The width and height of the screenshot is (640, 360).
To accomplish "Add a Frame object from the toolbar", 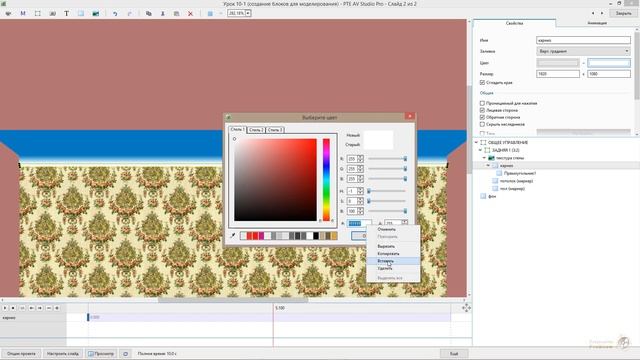I will coord(38,13).
